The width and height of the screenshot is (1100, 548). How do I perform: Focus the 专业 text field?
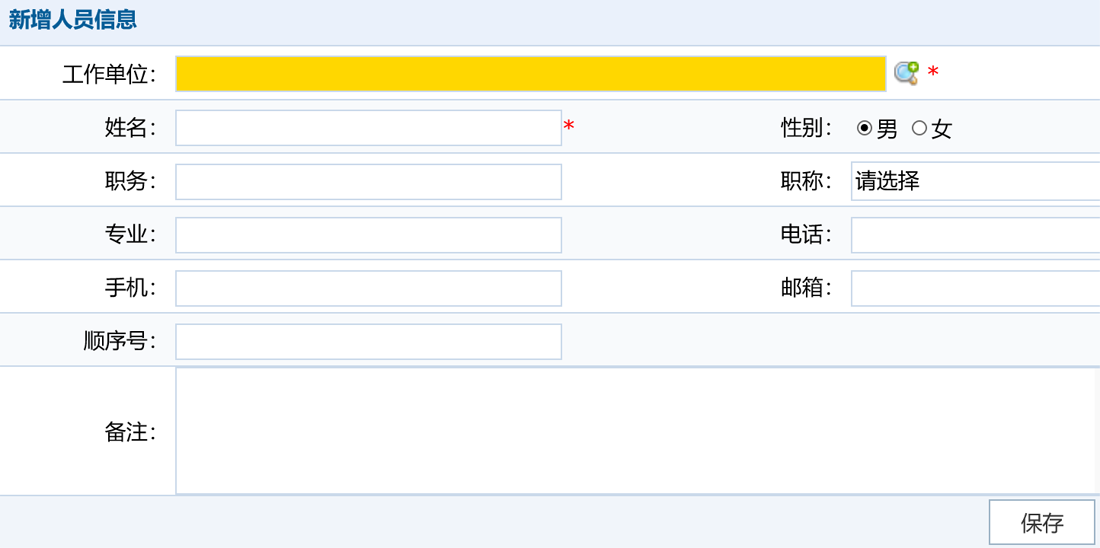[x=368, y=235]
